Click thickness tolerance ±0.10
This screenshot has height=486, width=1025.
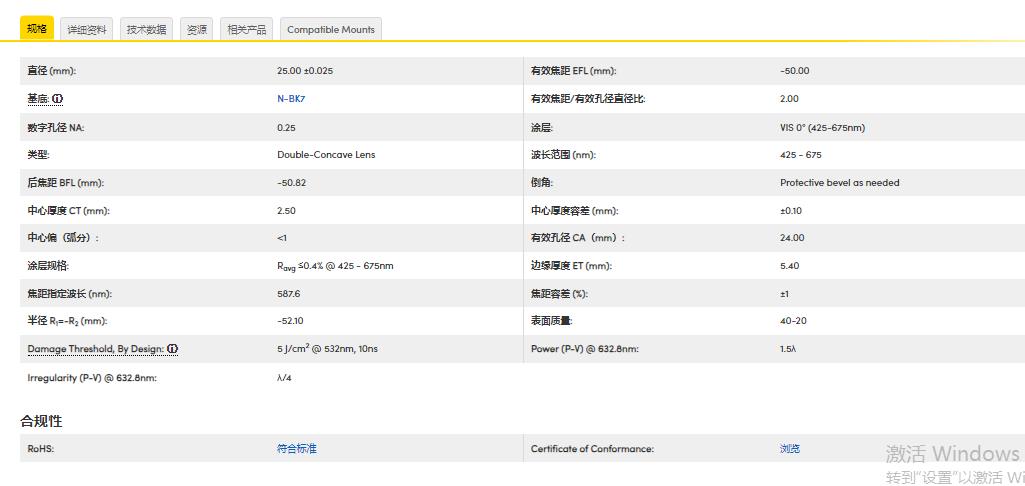(791, 211)
